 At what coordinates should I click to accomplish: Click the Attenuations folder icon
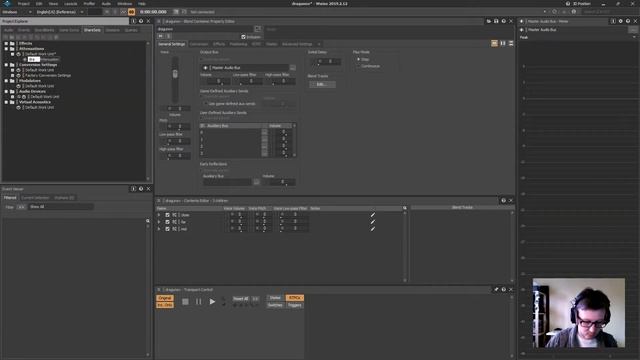pos(12,49)
